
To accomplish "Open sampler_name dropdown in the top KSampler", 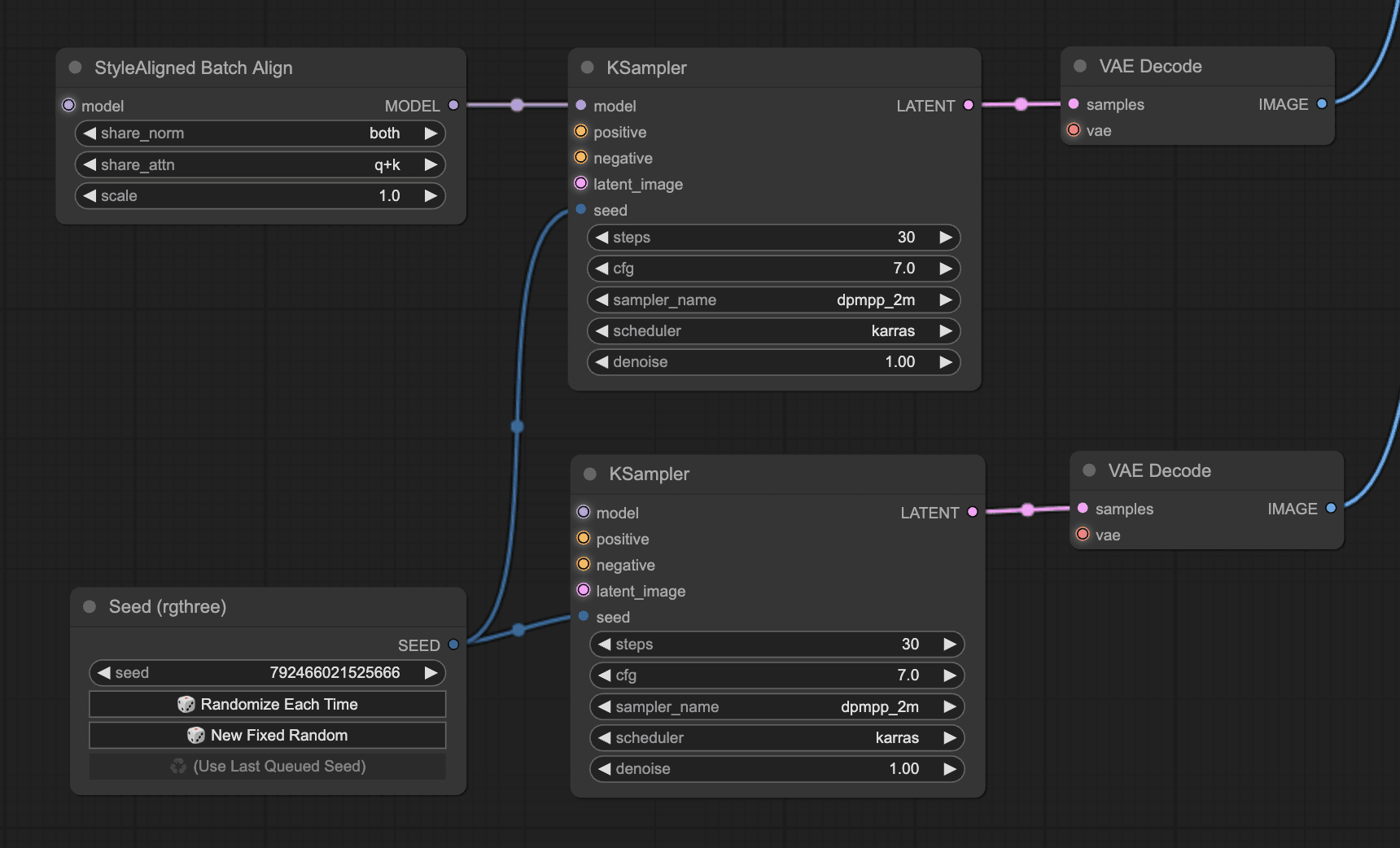I will coord(773,300).
